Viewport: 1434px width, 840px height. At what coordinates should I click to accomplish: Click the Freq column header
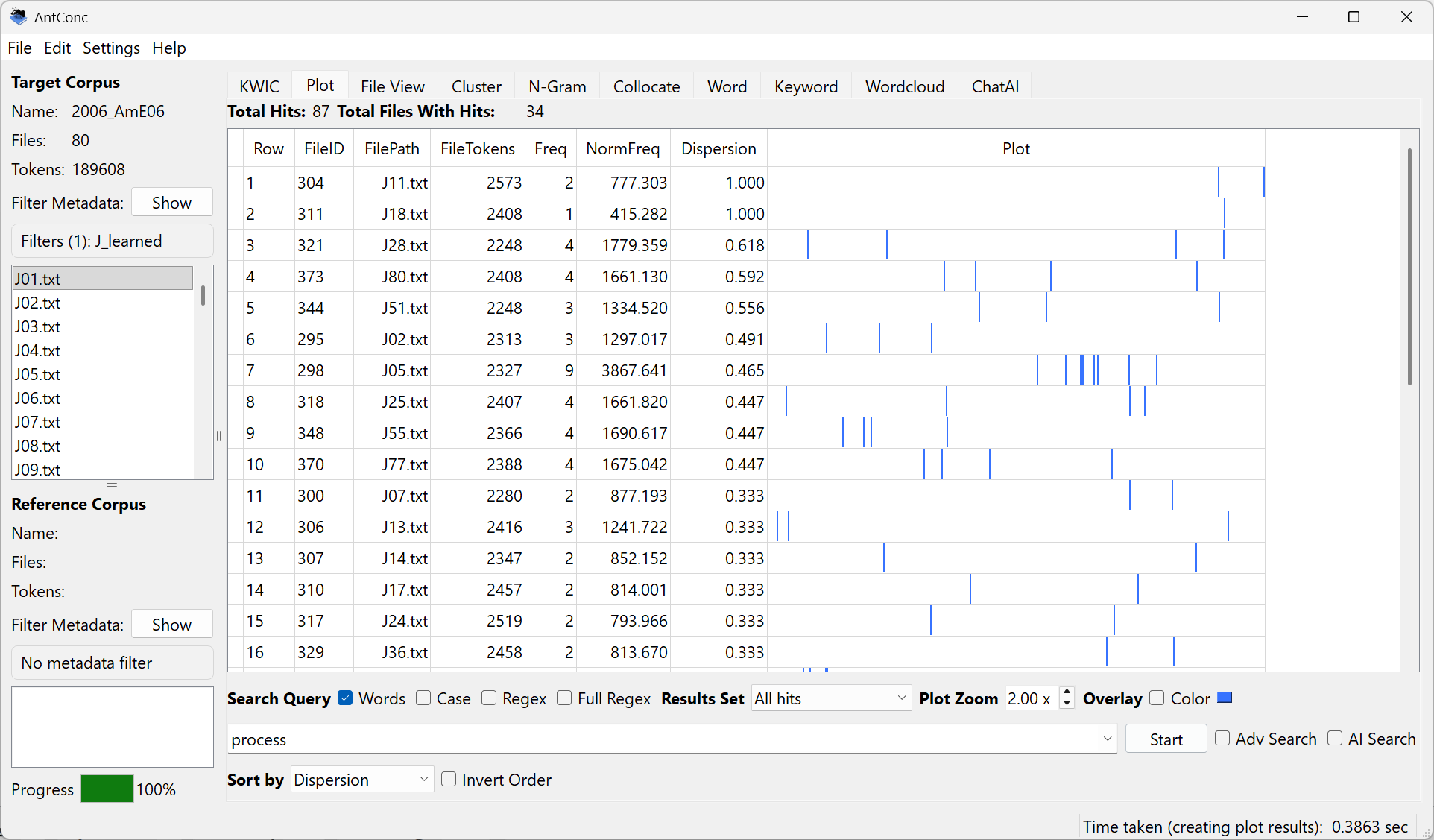click(x=551, y=148)
